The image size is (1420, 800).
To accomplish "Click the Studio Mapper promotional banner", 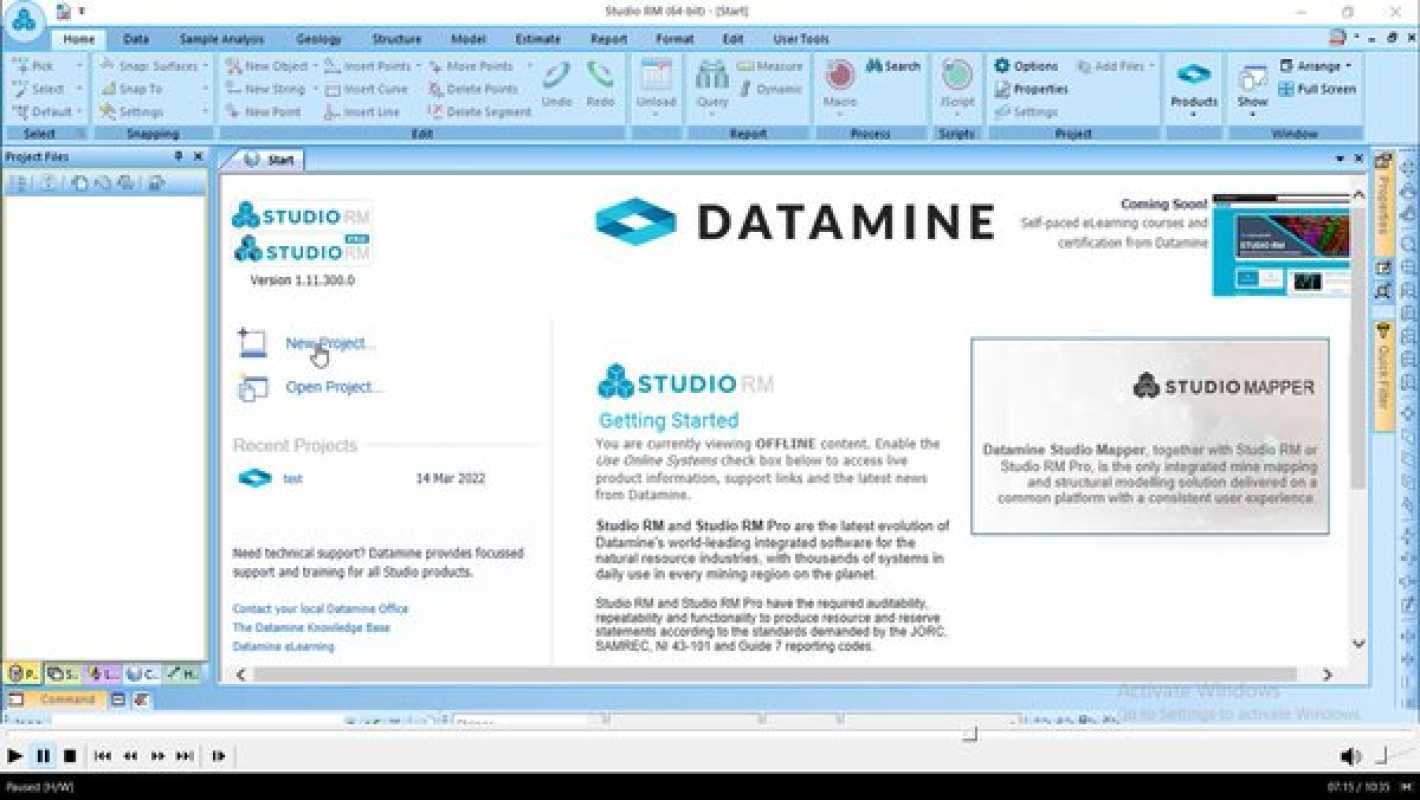I will pyautogui.click(x=1150, y=436).
